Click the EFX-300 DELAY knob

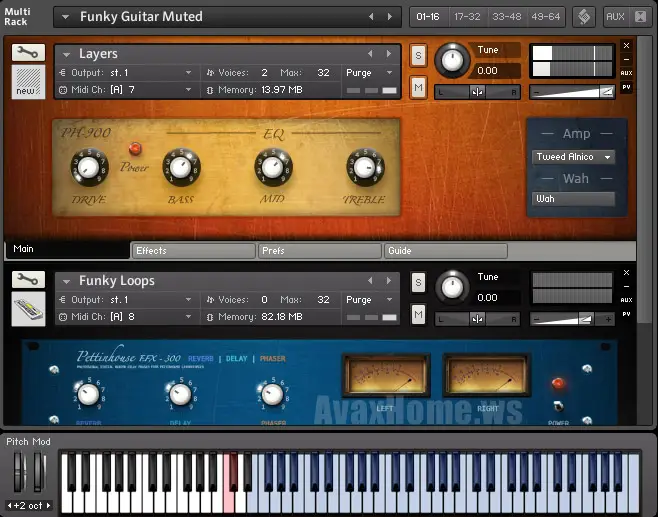(180, 394)
